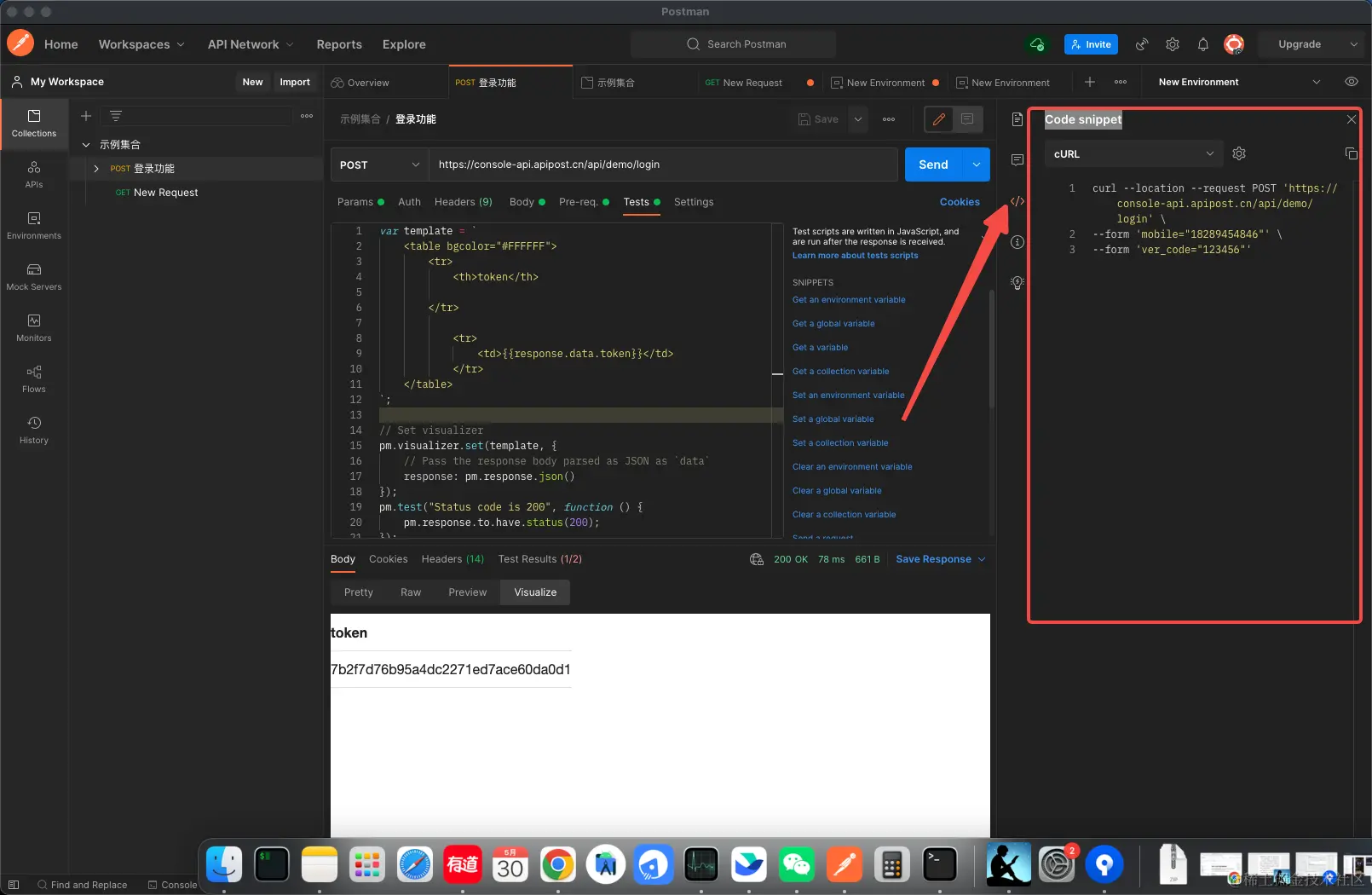1372x895 pixels.
Task: Switch to build mode pencil toggle
Action: 939,119
